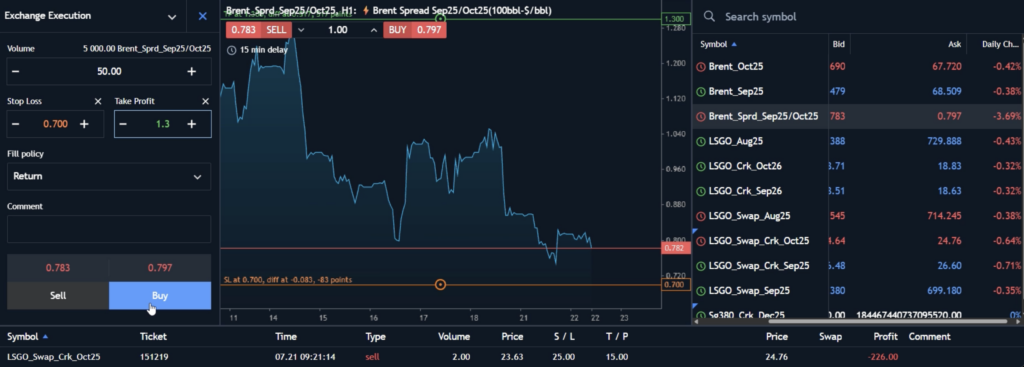Sort market watch by Bid column
Image resolution: width=1024 pixels, height=367 pixels.
pos(839,44)
